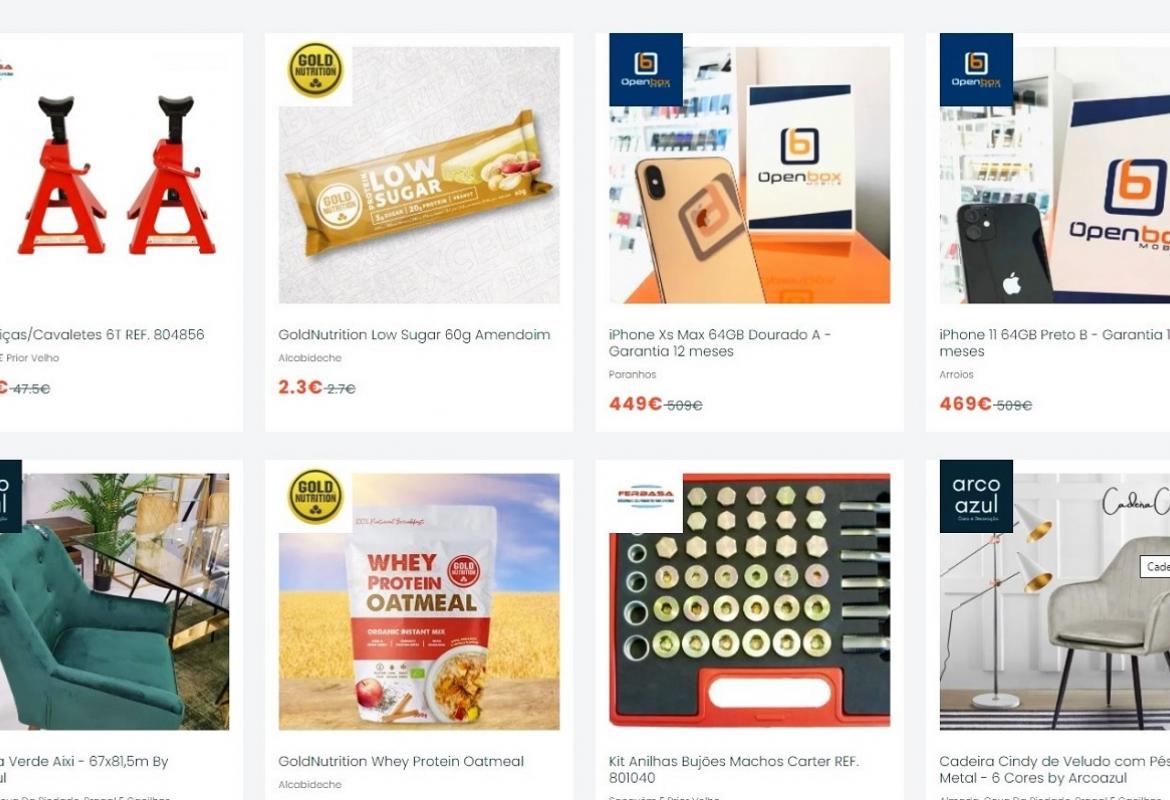Open the green velvet chair image
The image size is (1170, 800).
click(114, 601)
